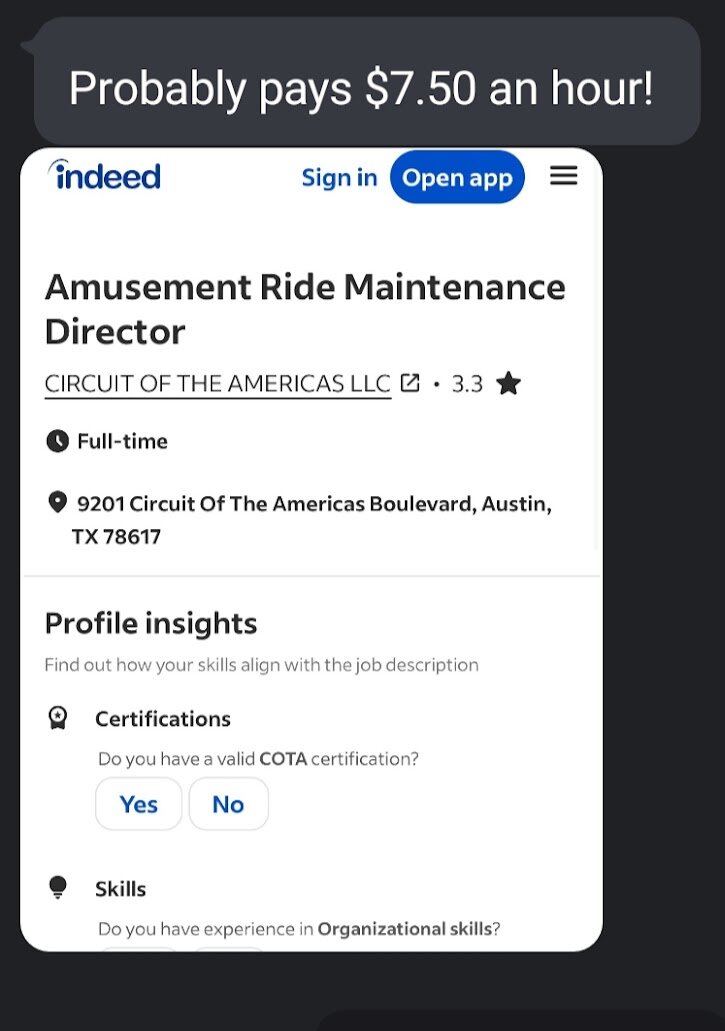Click the Certifications ribbon badge icon
Viewport: 725px width, 1031px height.
coord(58,717)
